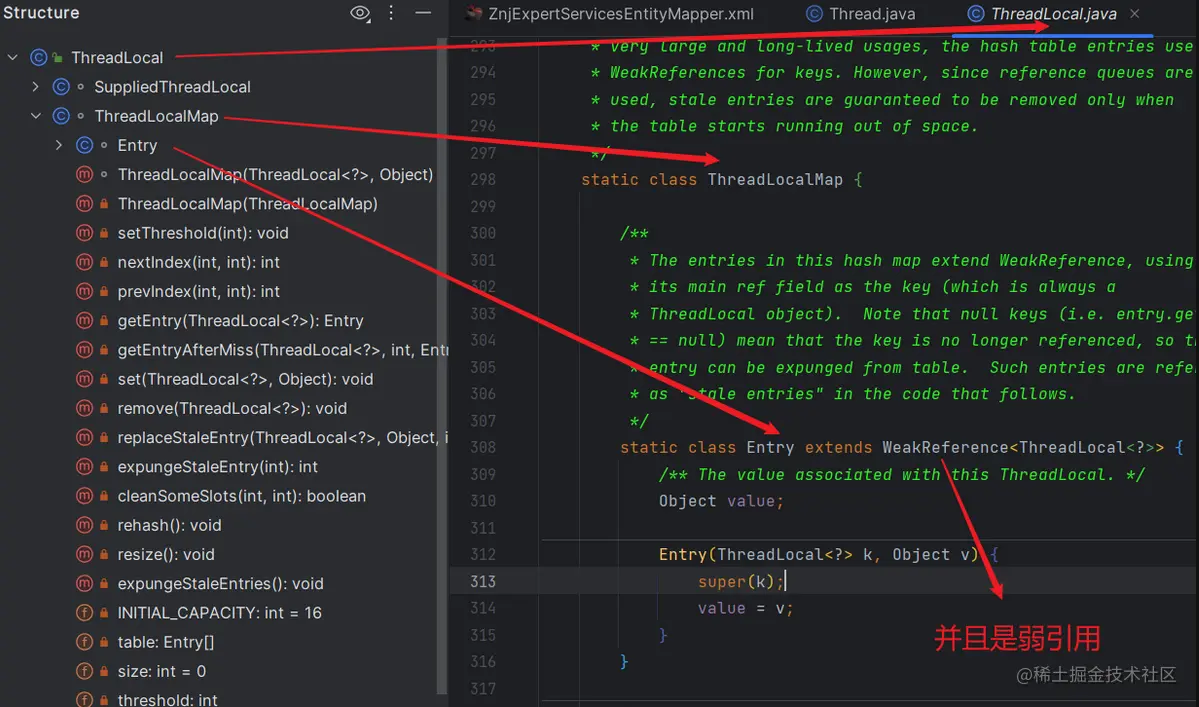Click the method icon beside nextIndex(int, int): int
The width and height of the screenshot is (1199, 707).
point(84,262)
